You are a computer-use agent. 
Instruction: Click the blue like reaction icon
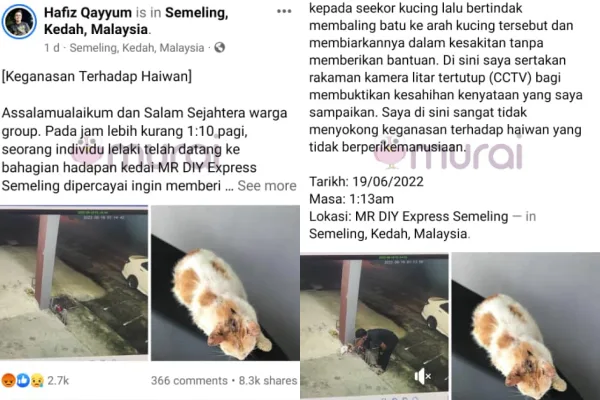coord(23,380)
